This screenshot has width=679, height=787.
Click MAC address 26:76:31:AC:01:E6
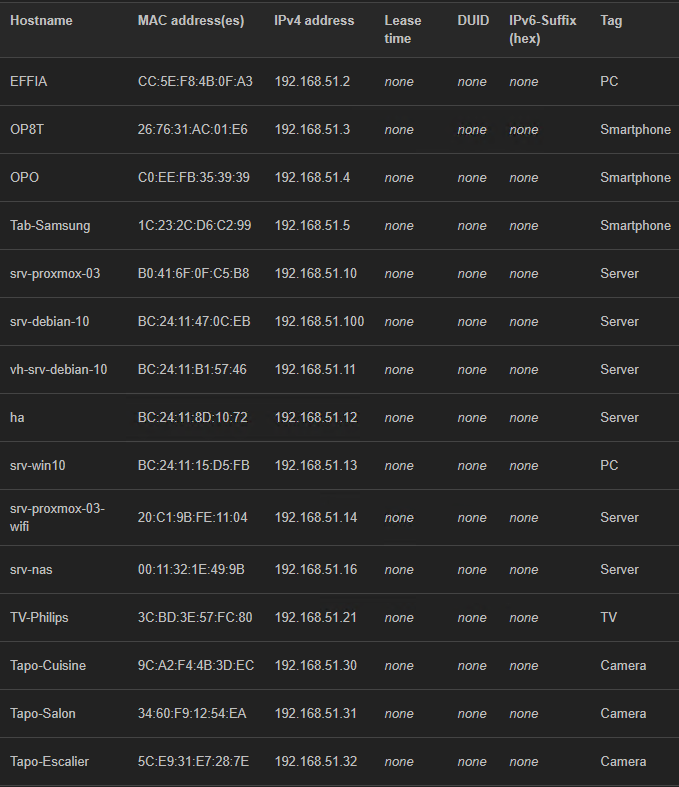193,129
